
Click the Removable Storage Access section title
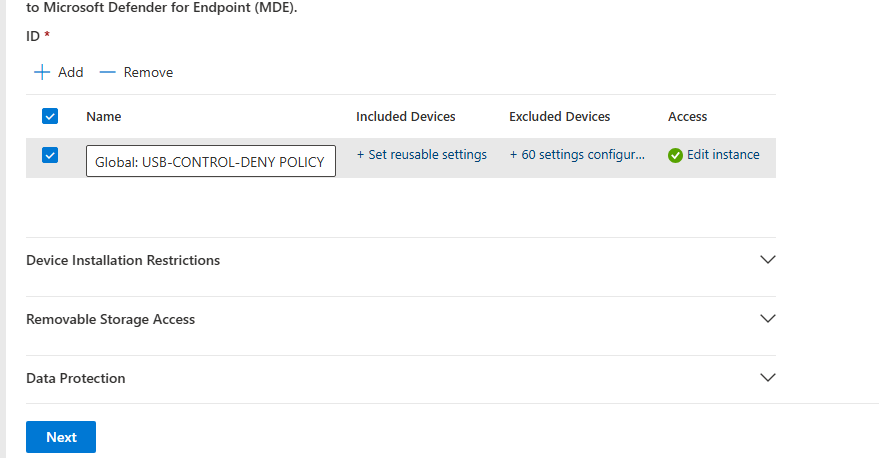(x=110, y=319)
